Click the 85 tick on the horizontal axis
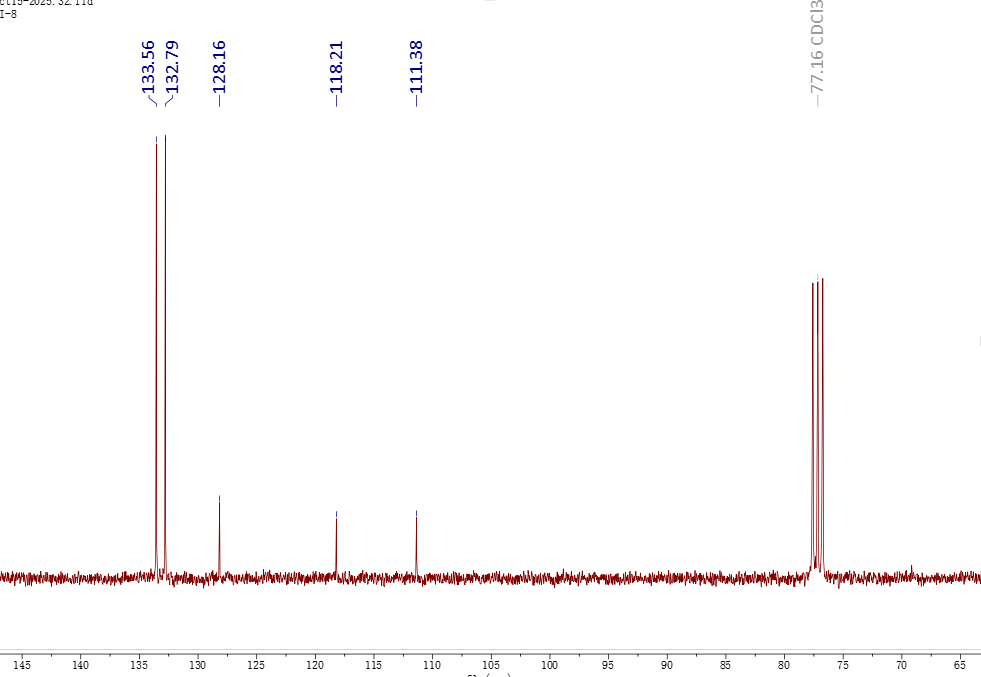 click(x=725, y=664)
